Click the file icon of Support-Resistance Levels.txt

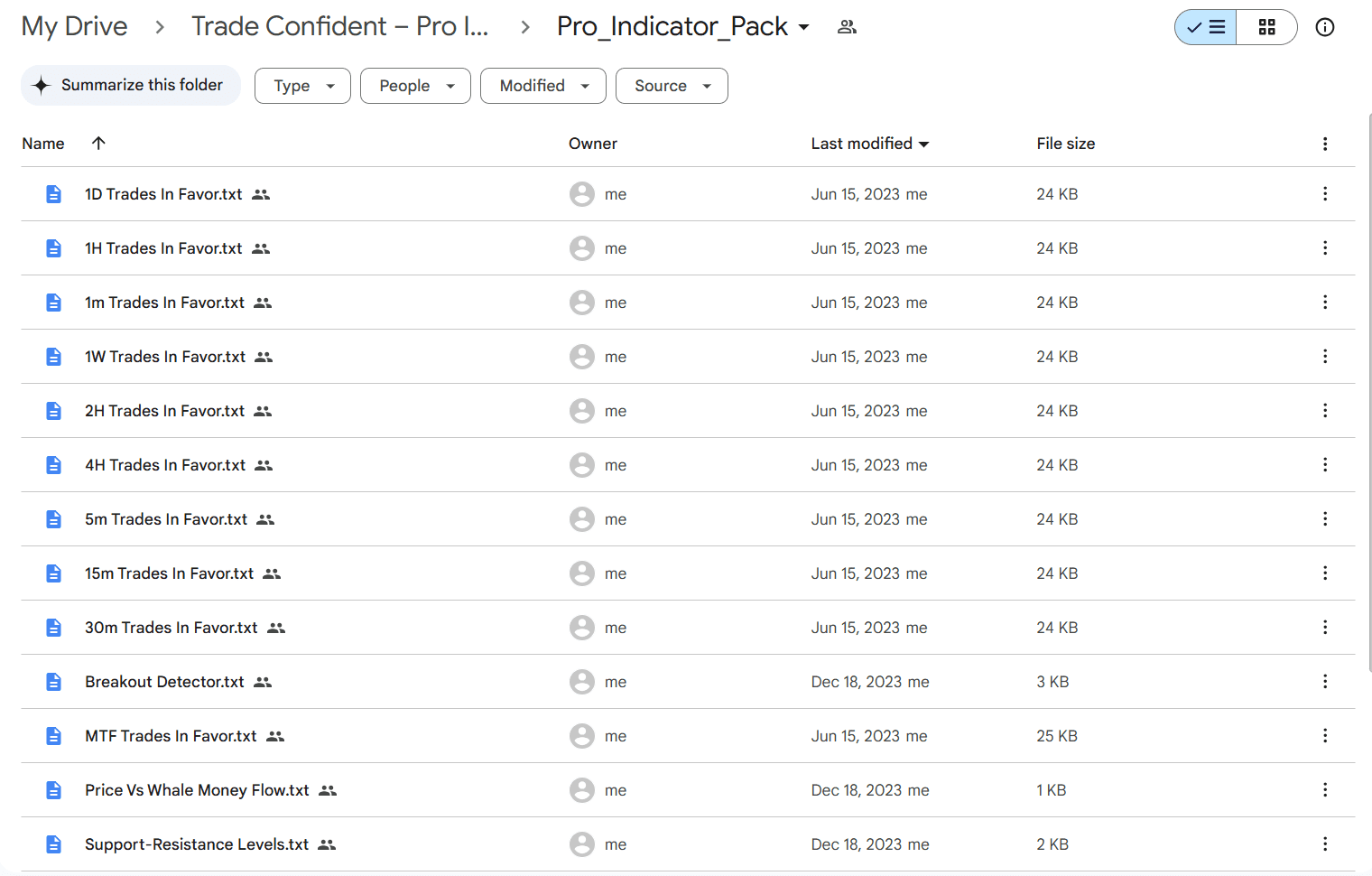point(54,844)
